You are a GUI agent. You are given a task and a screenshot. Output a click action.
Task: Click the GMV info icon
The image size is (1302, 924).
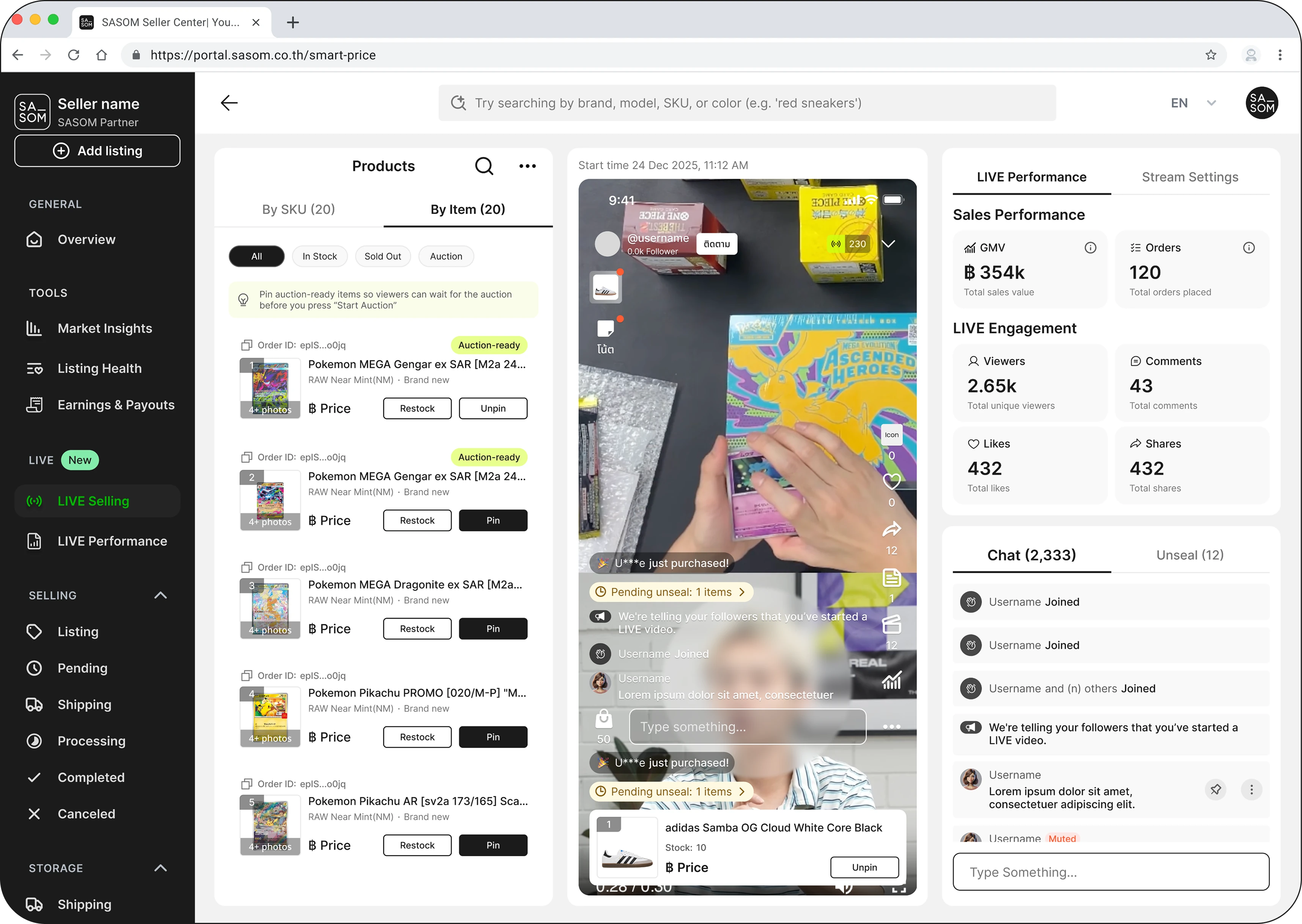1090,247
